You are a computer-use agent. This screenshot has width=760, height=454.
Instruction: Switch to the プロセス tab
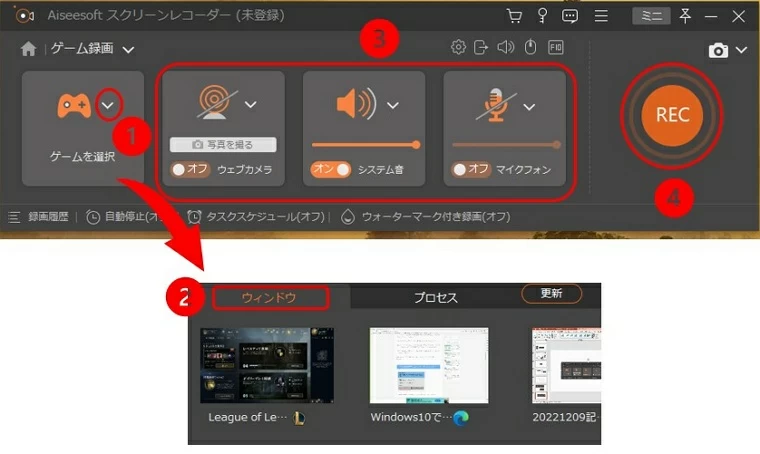435,297
